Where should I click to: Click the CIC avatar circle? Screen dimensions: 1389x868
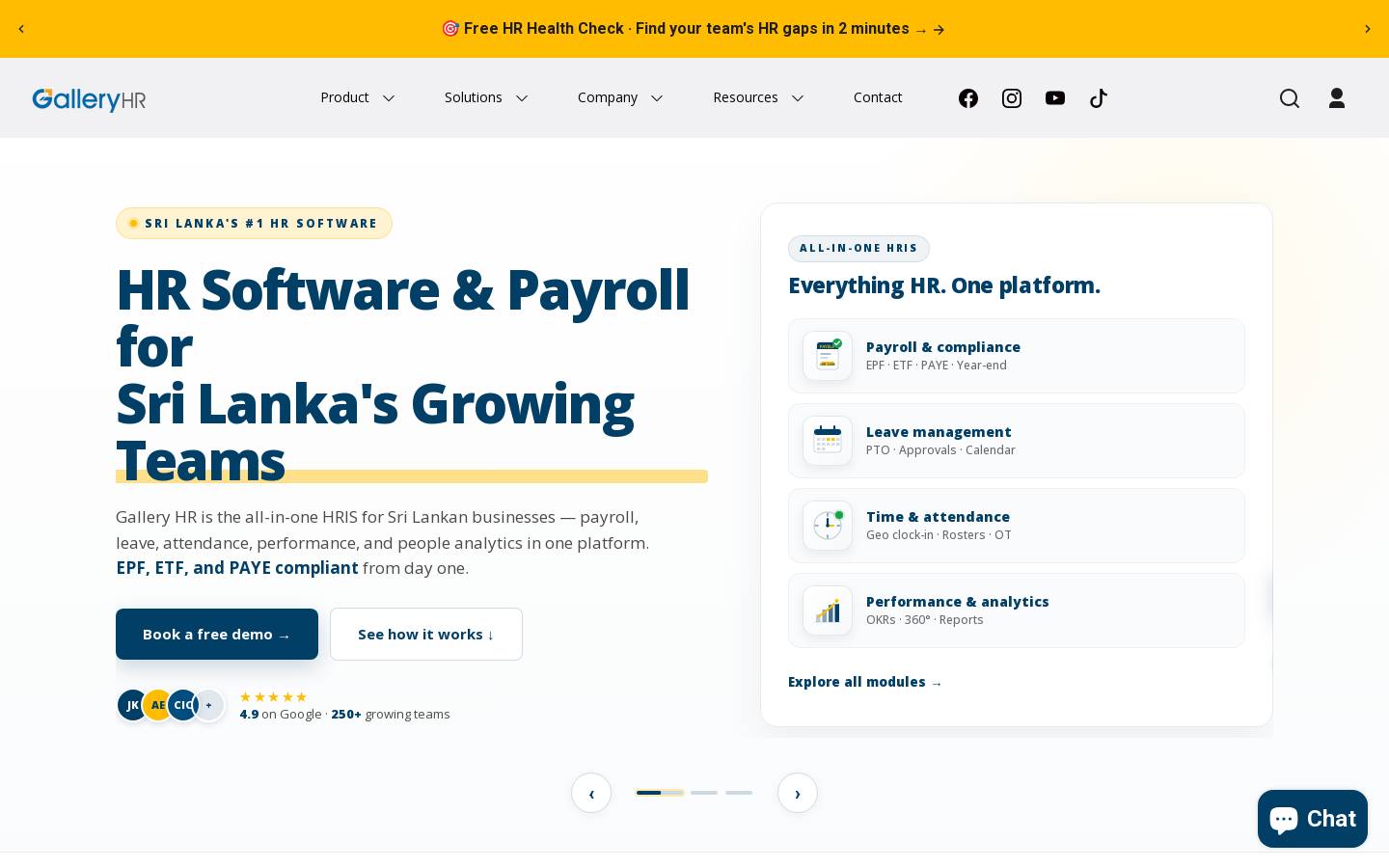(182, 705)
